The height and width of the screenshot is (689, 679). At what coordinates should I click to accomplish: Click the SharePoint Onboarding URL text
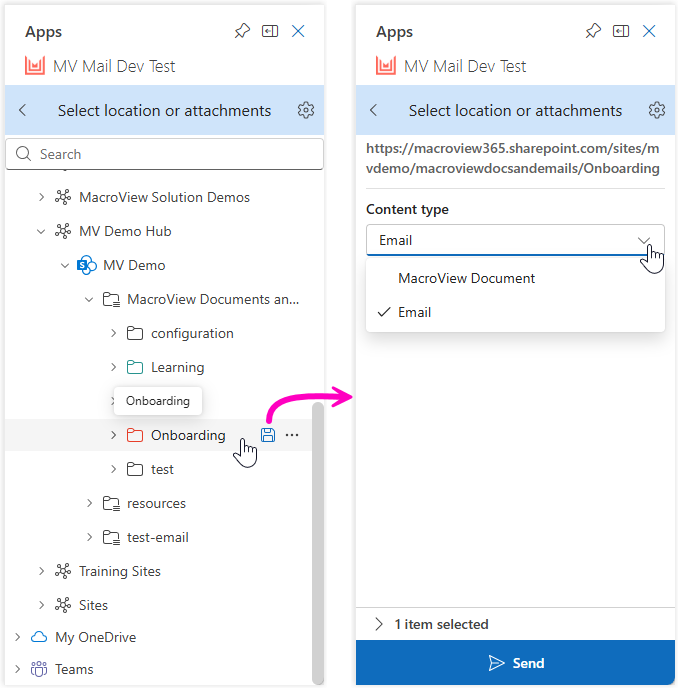[x=512, y=158]
